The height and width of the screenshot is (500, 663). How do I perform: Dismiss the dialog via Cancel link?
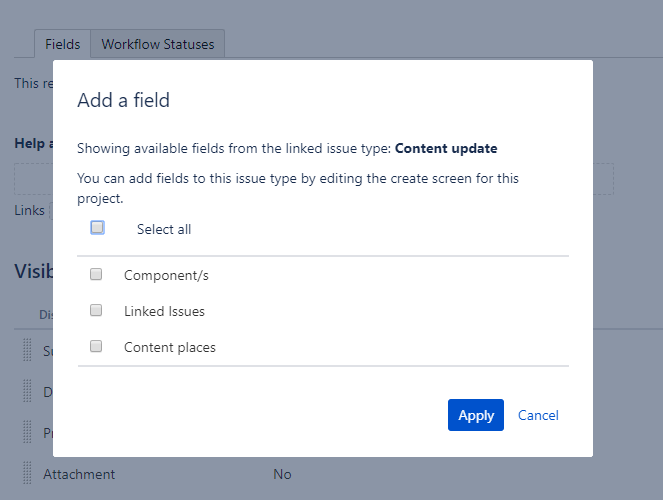(538, 415)
